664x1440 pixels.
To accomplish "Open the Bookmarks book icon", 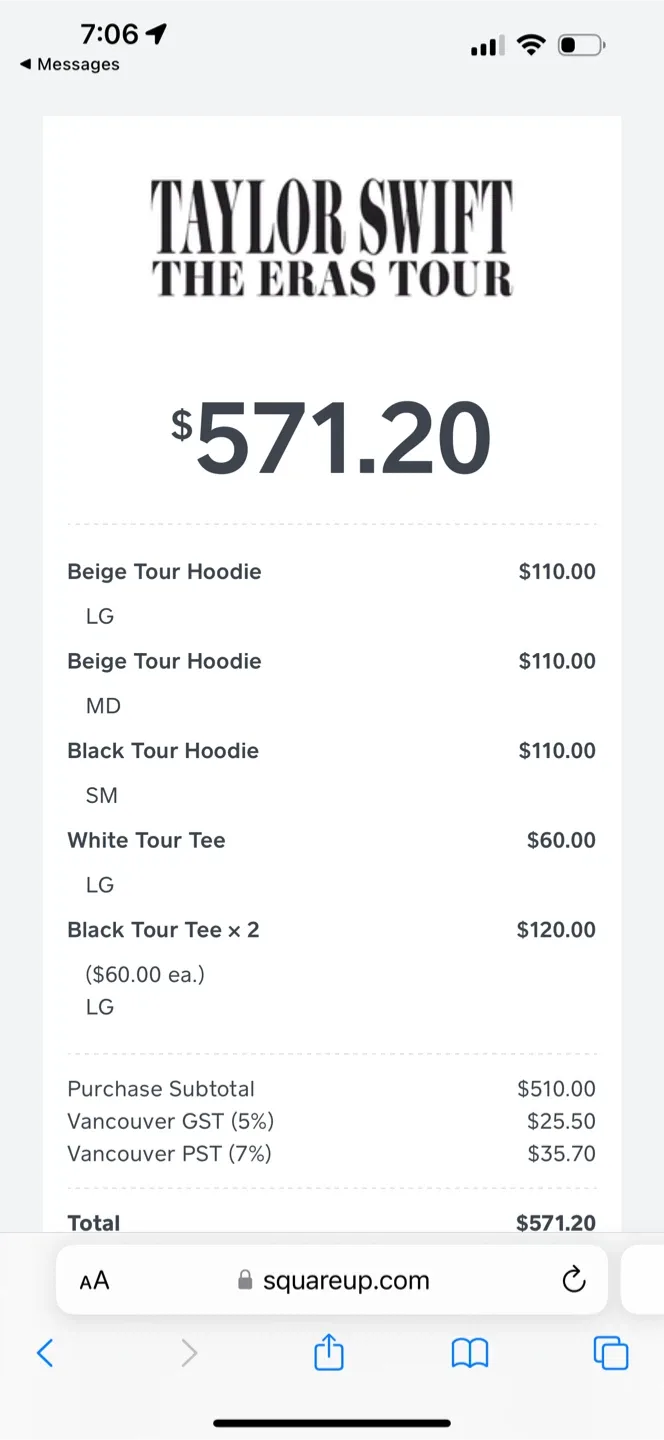I will pyautogui.click(x=469, y=1353).
